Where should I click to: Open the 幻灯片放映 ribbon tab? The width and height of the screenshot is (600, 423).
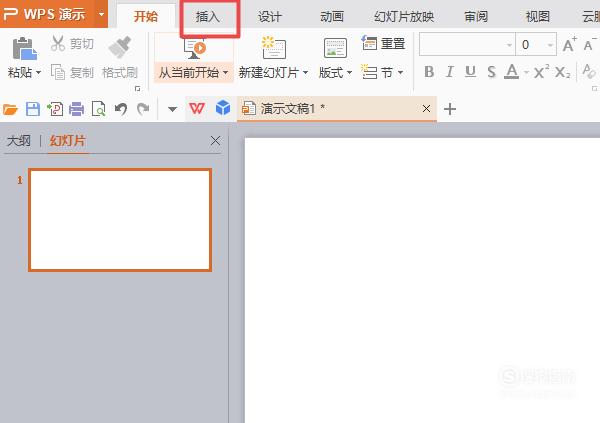click(404, 16)
